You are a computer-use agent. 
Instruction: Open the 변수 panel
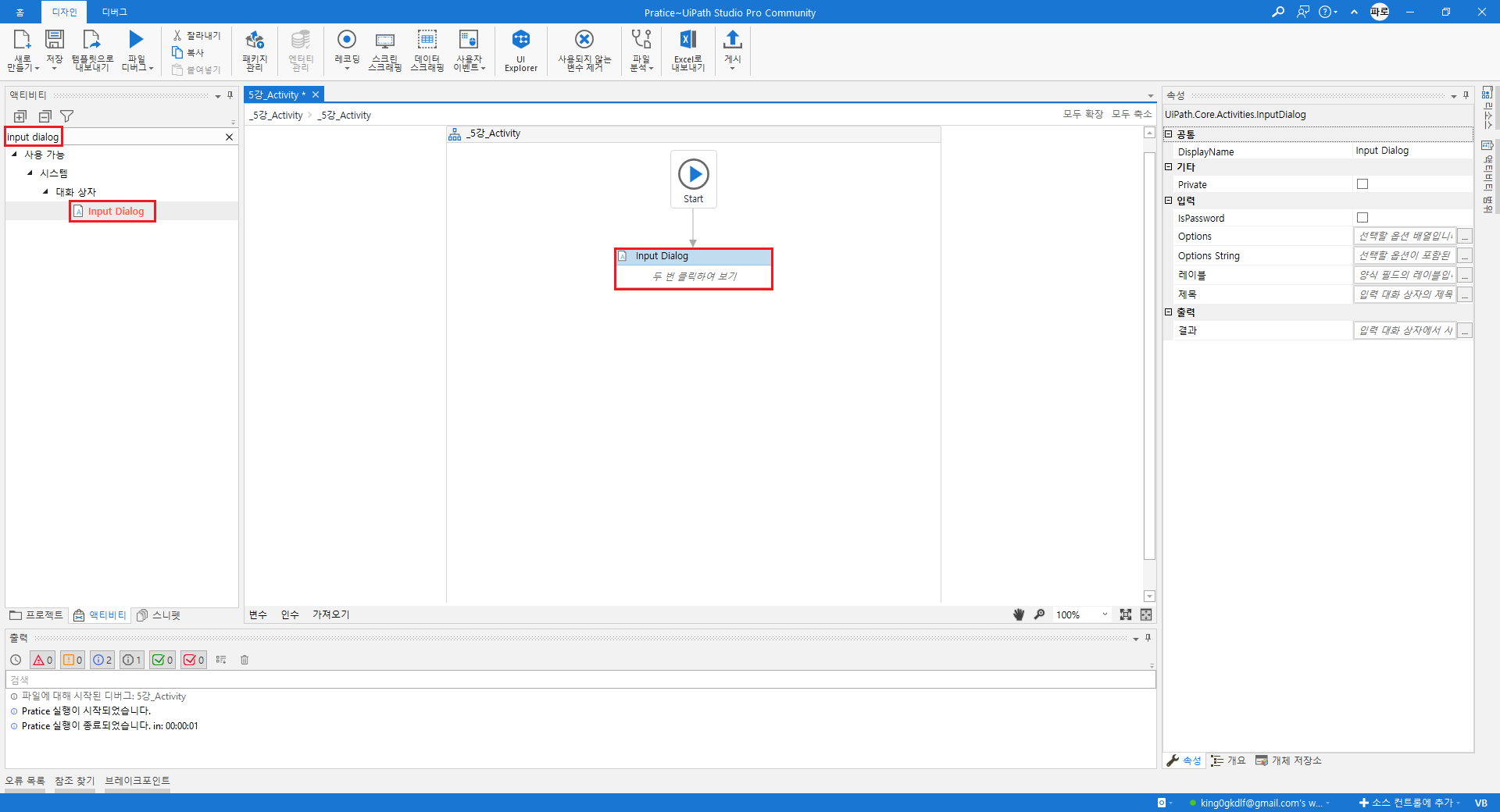[x=258, y=614]
